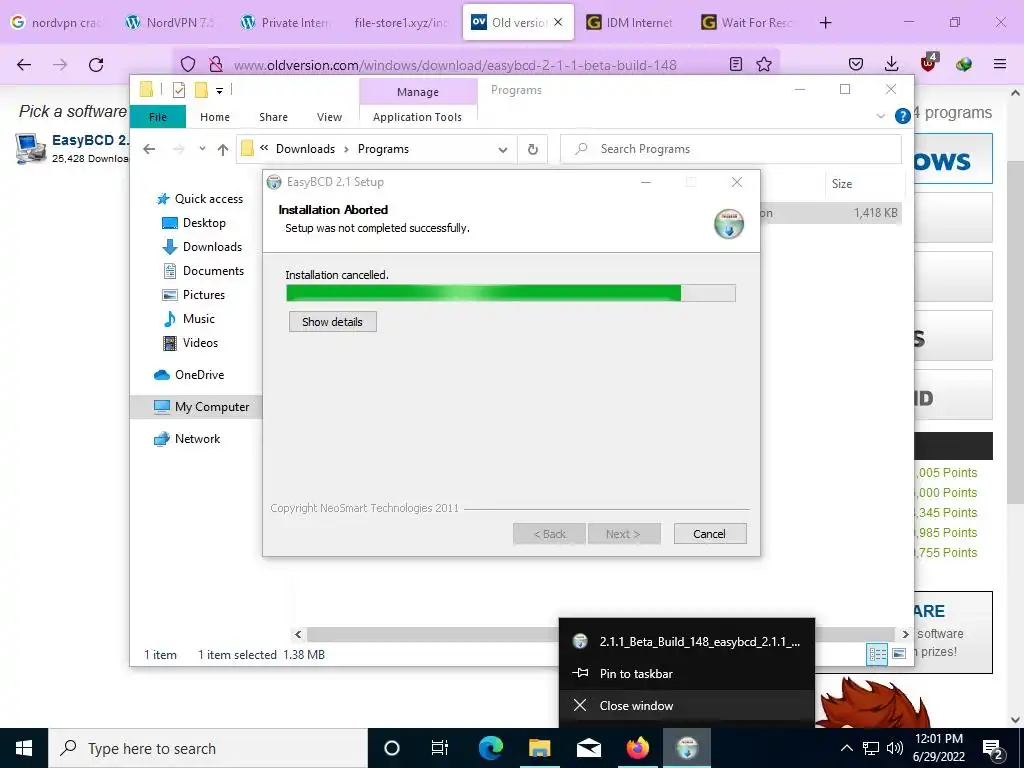The height and width of the screenshot is (768, 1024).
Task: Open Explorer help question mark
Action: [x=903, y=116]
